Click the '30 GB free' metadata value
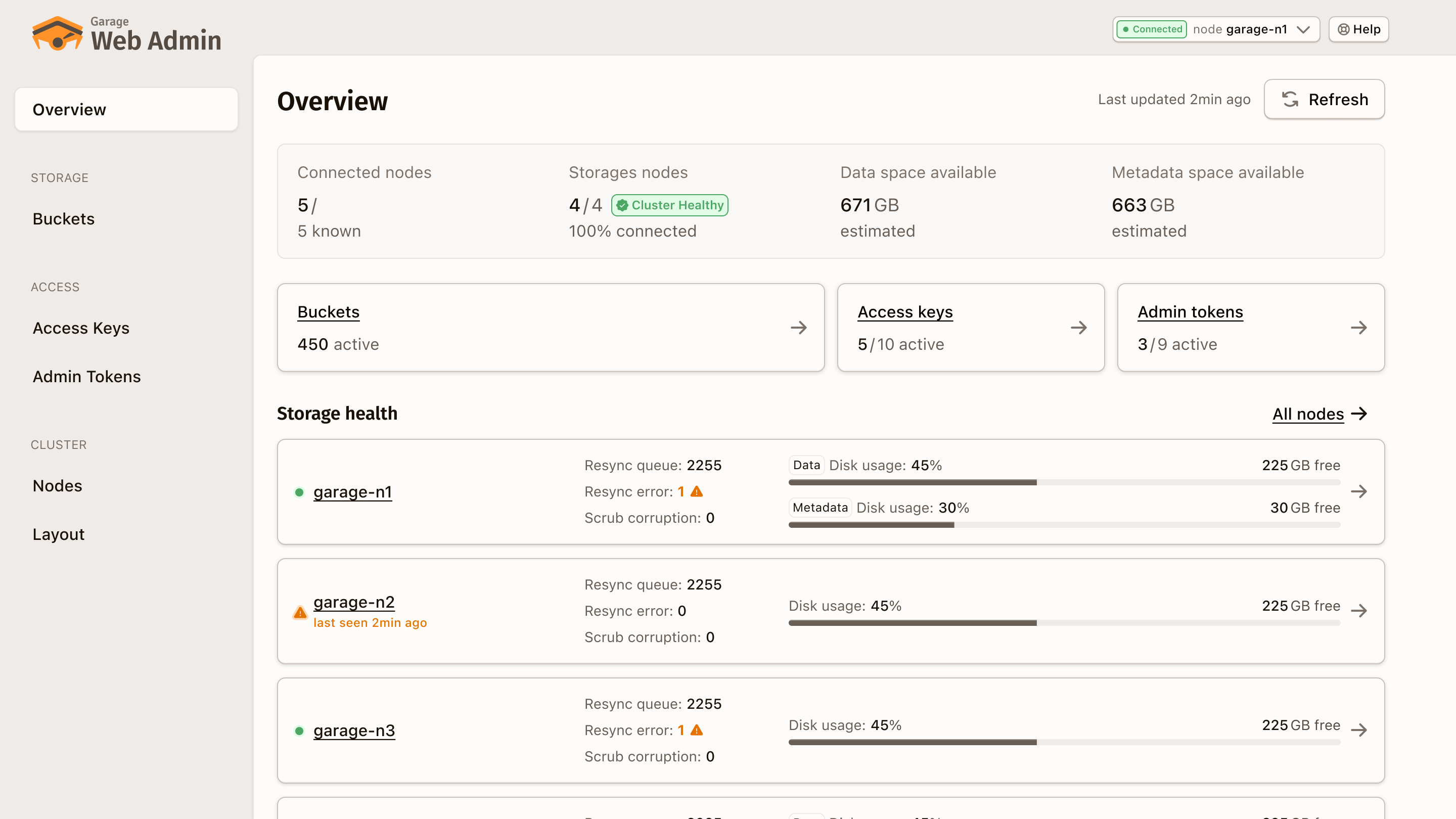This screenshot has height=819, width=1456. click(x=1305, y=508)
